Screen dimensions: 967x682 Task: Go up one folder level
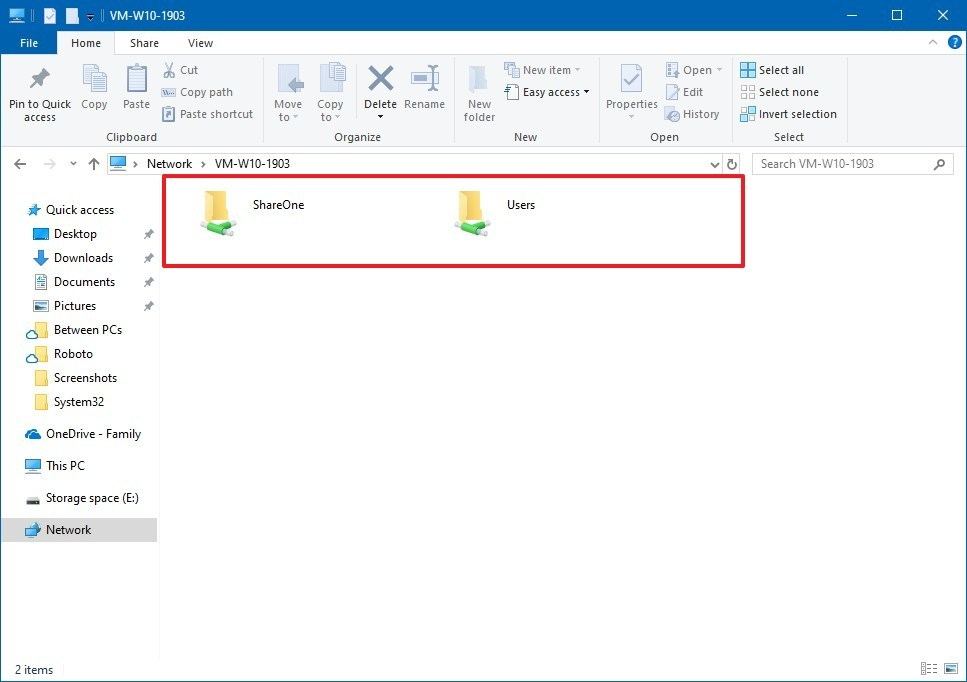(94, 163)
